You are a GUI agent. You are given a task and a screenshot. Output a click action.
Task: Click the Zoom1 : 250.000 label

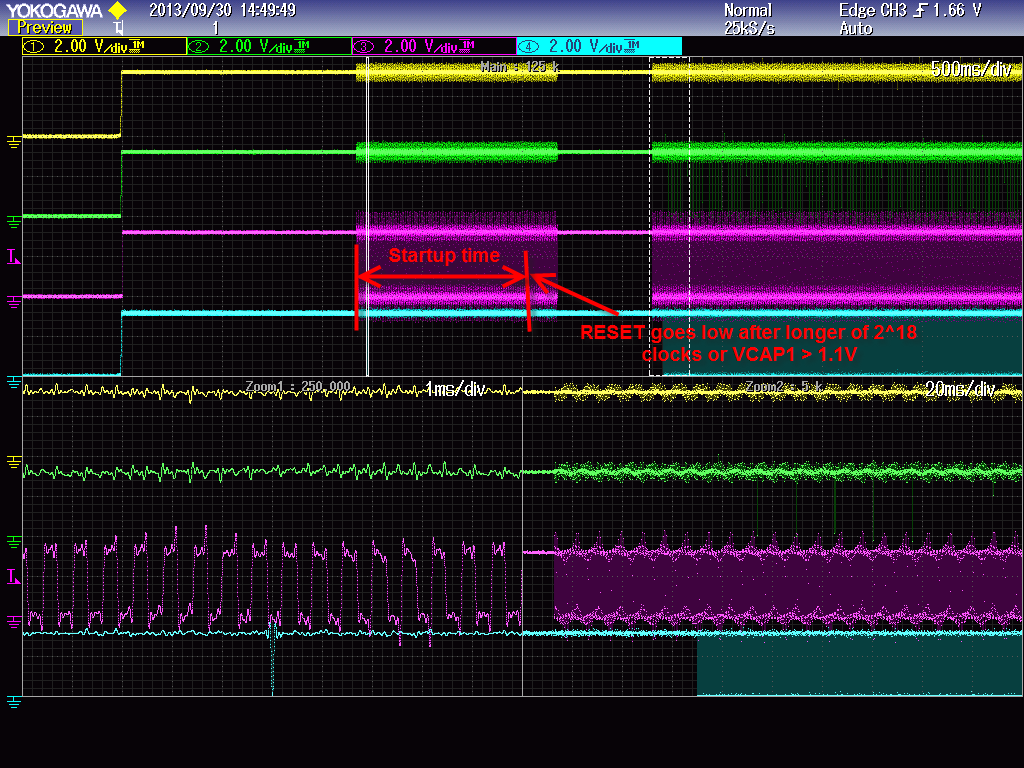coord(298,386)
